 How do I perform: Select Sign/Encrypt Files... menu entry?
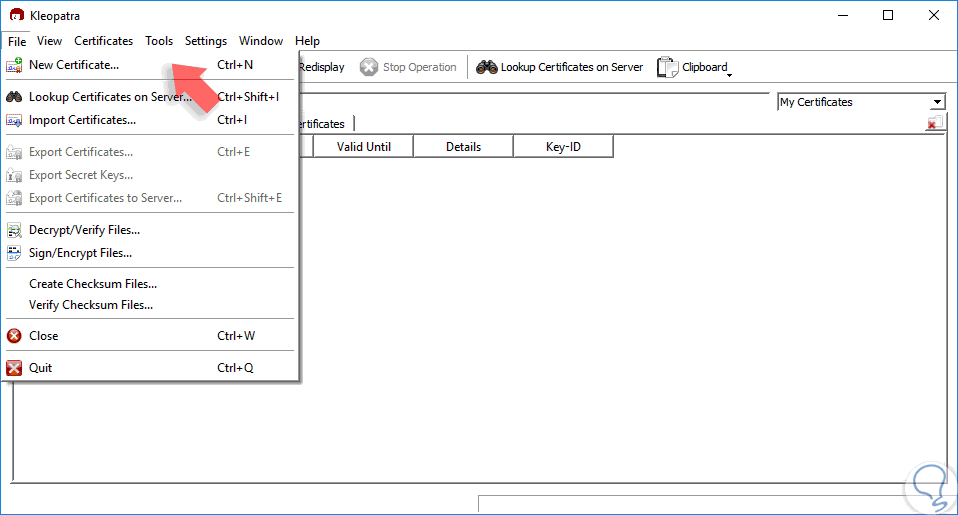[150, 253]
